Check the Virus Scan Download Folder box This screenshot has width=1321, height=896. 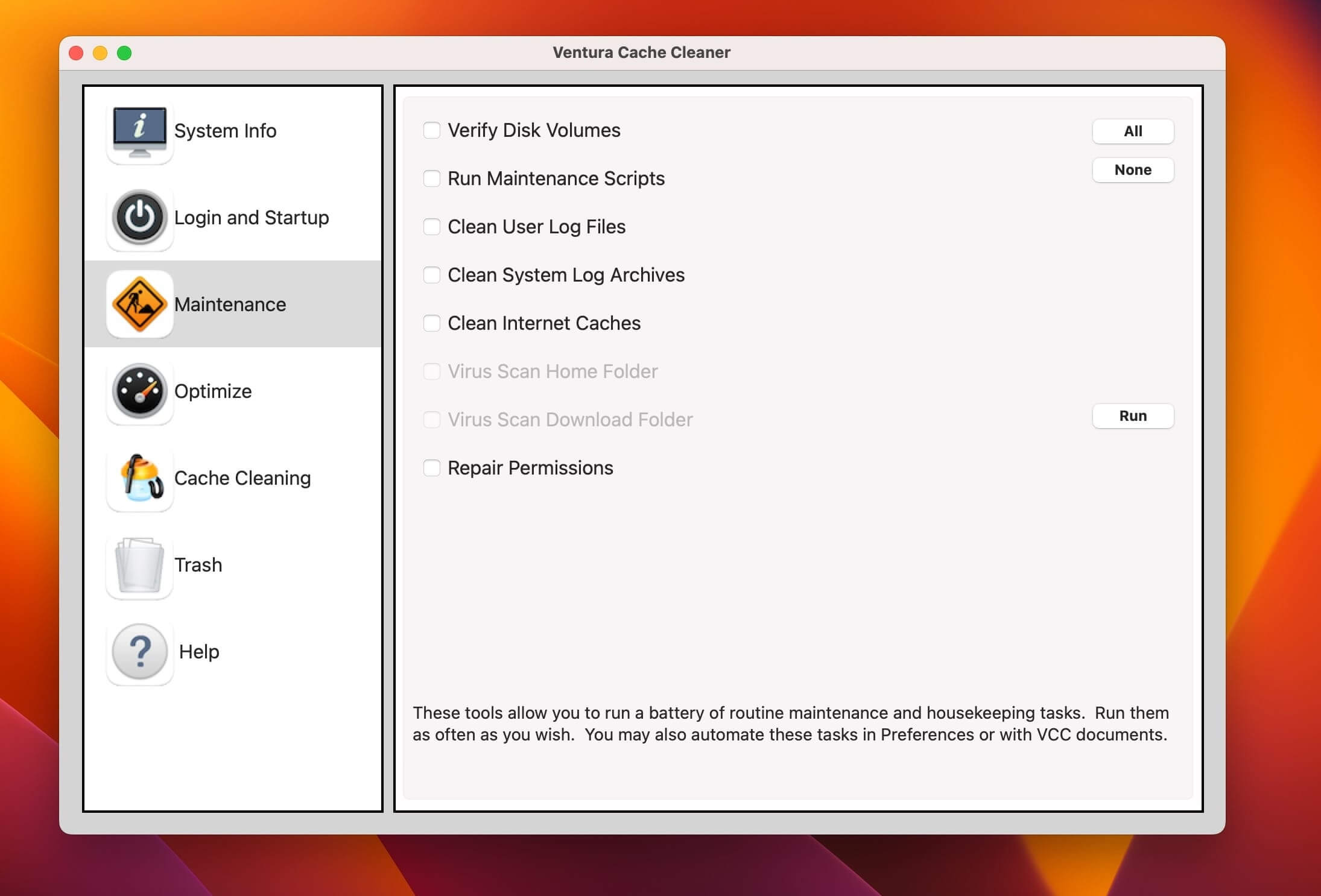(x=431, y=420)
